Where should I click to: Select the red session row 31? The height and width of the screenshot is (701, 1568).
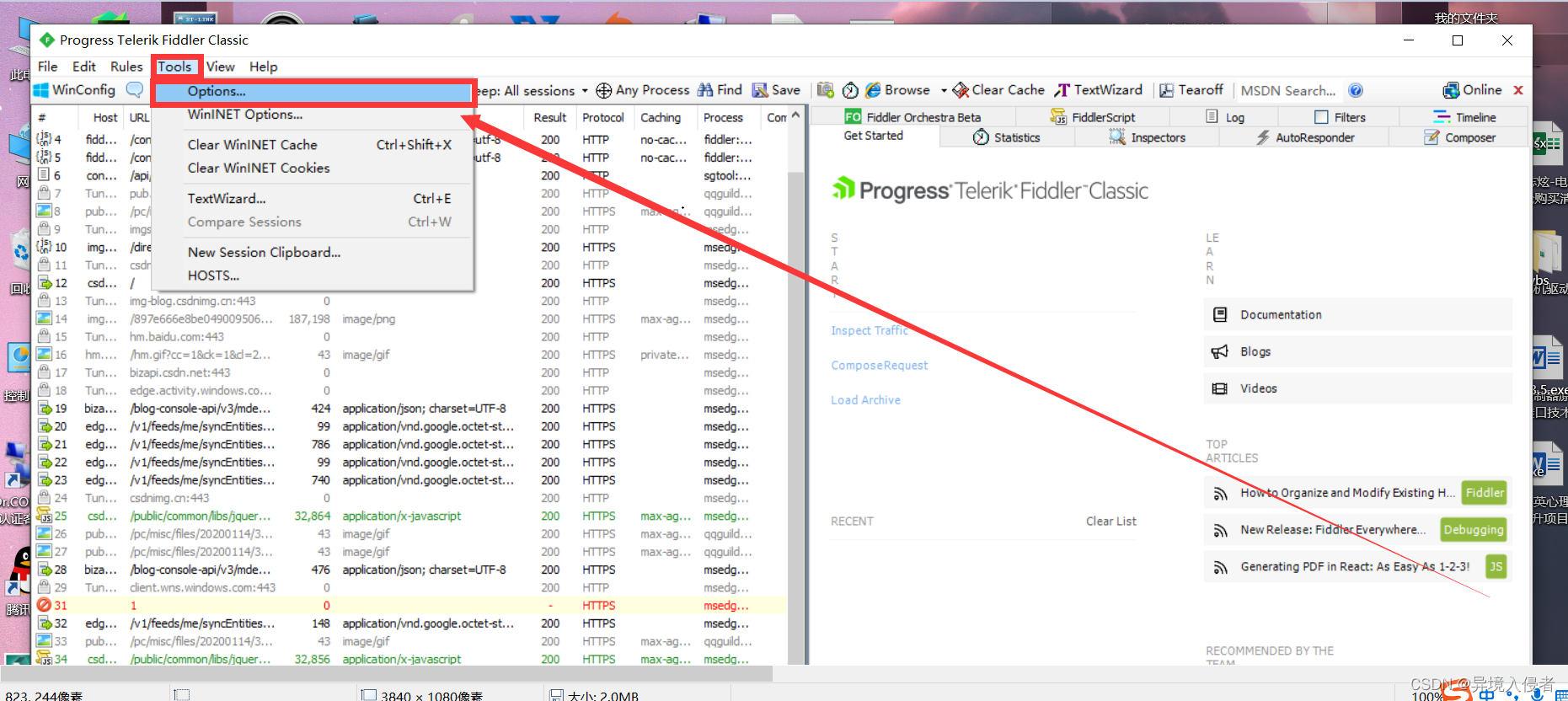pos(409,605)
